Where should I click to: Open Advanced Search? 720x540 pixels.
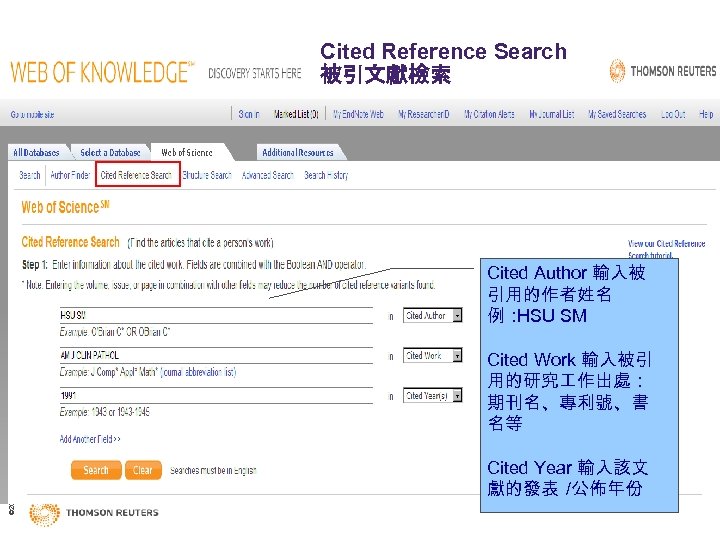click(x=267, y=175)
